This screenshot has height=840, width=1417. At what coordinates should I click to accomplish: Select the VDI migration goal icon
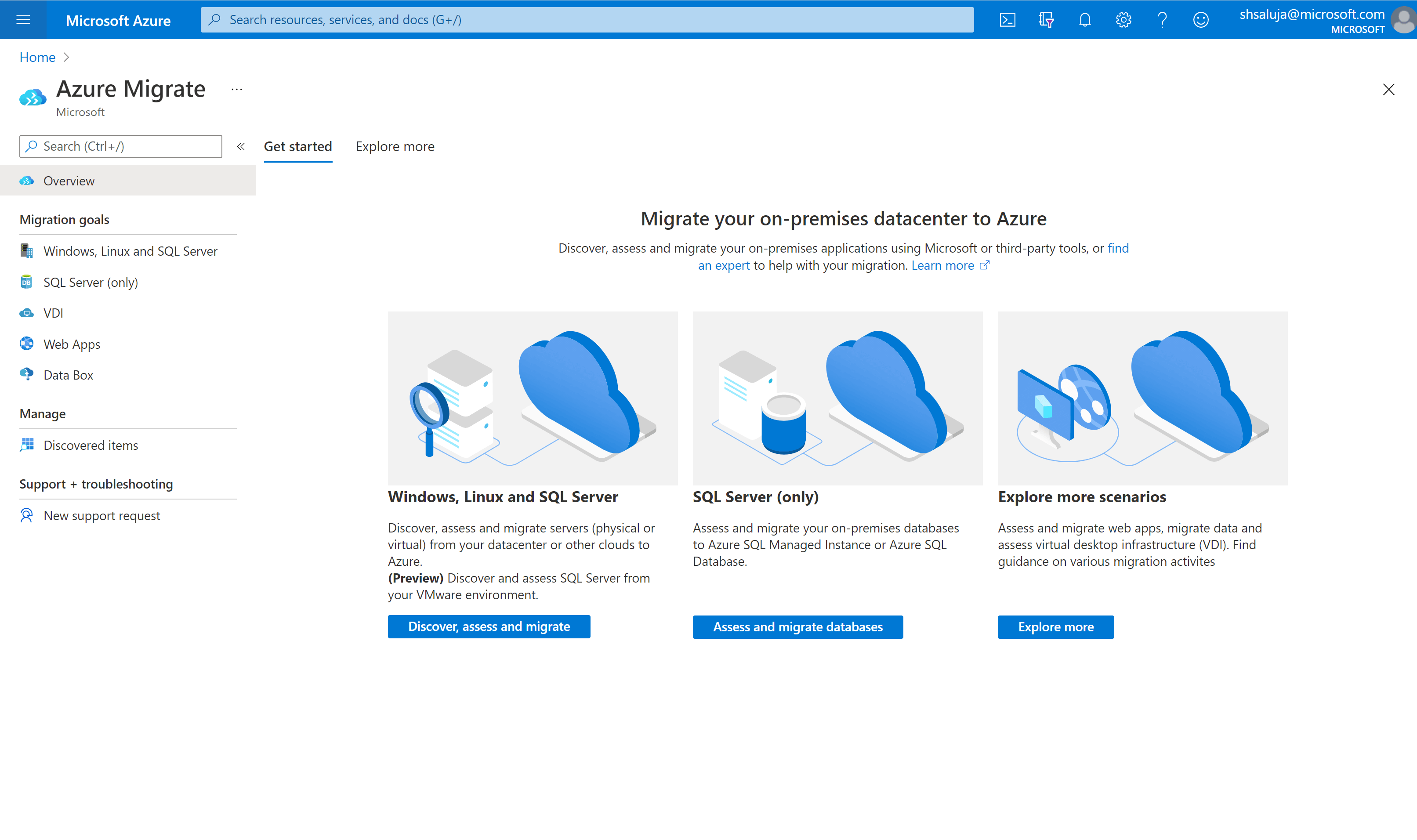click(x=26, y=313)
